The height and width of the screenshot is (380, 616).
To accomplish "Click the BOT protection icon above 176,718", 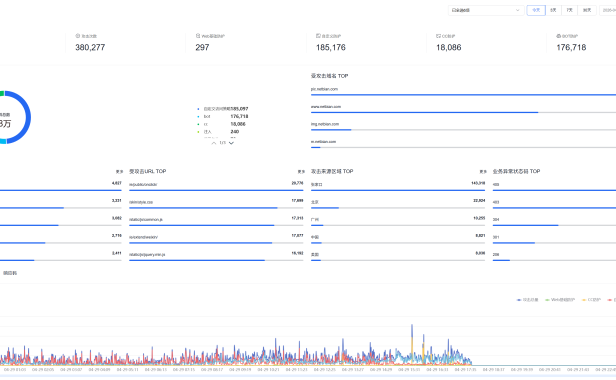I will click(559, 36).
